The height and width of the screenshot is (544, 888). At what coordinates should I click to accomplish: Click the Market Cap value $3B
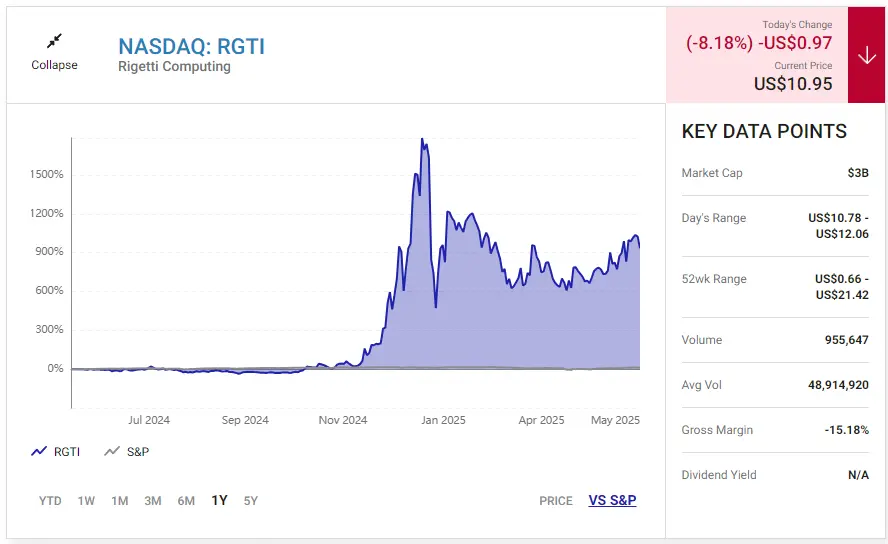858,173
